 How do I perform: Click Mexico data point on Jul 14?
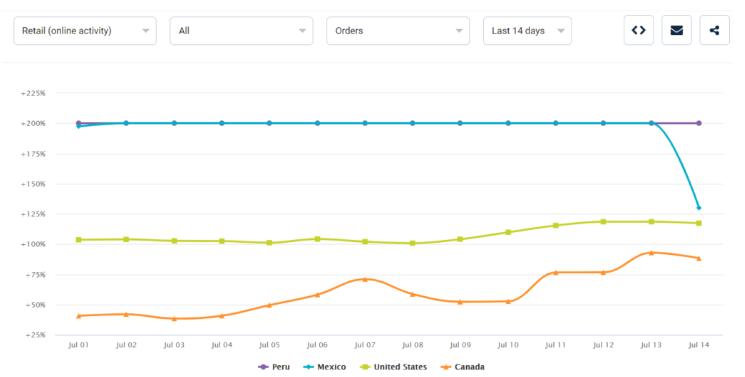point(698,208)
